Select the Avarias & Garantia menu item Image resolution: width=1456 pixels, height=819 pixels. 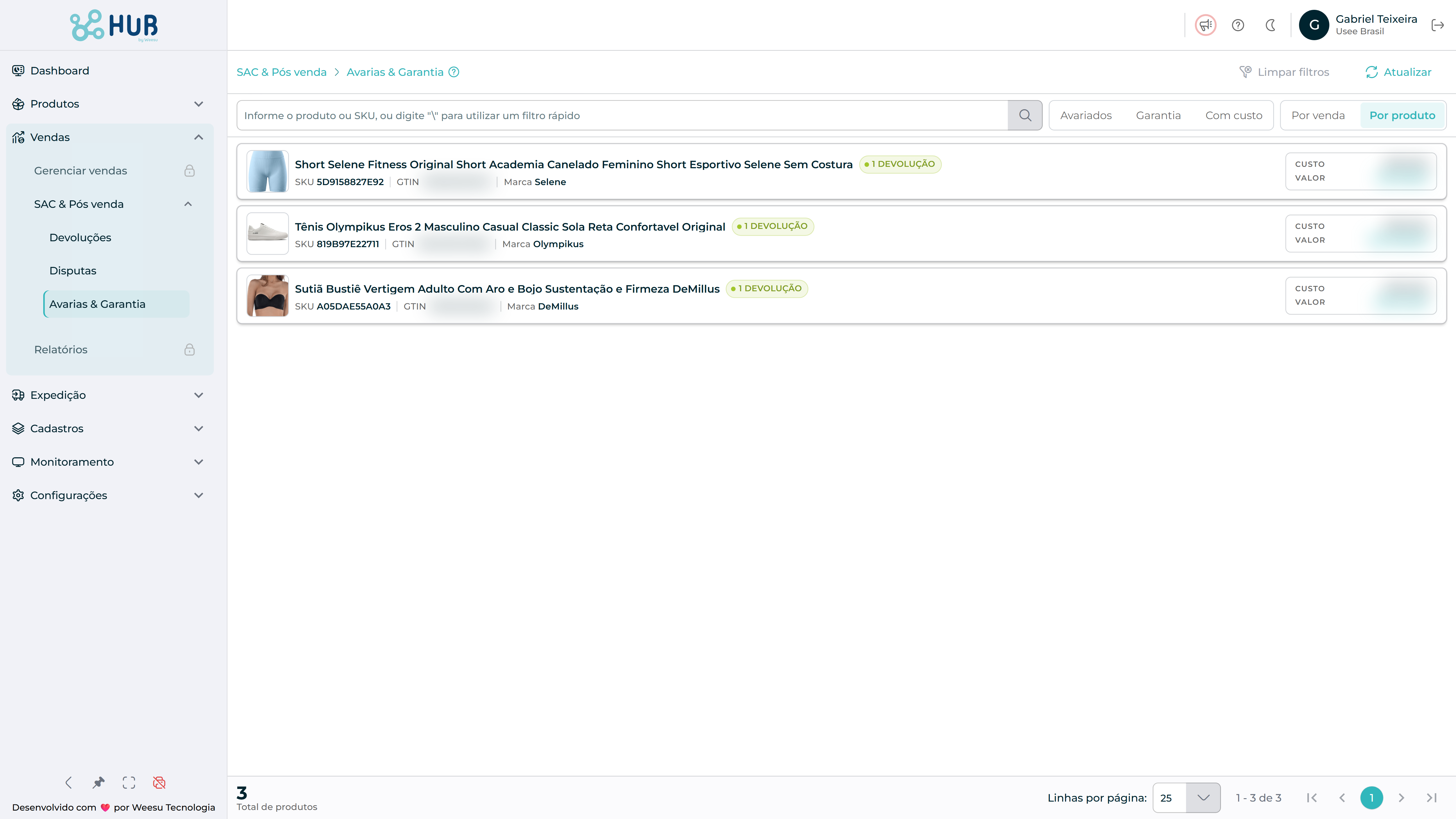tap(116, 304)
